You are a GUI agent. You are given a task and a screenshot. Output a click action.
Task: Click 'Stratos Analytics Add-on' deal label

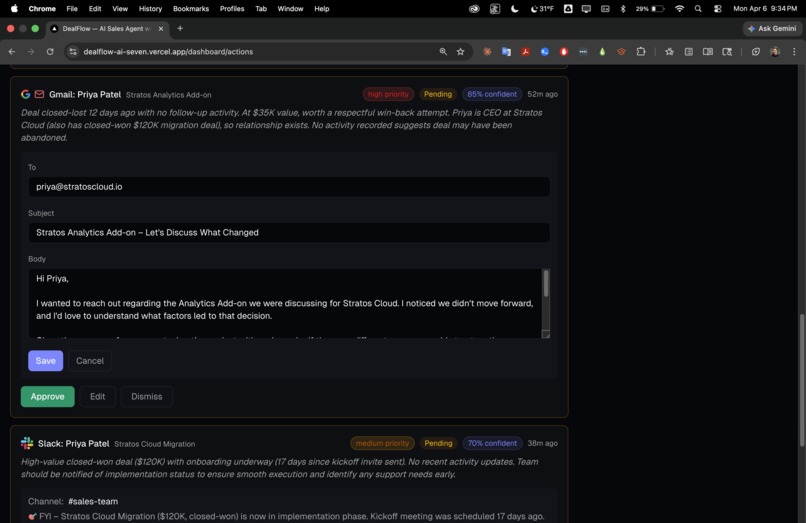169,95
